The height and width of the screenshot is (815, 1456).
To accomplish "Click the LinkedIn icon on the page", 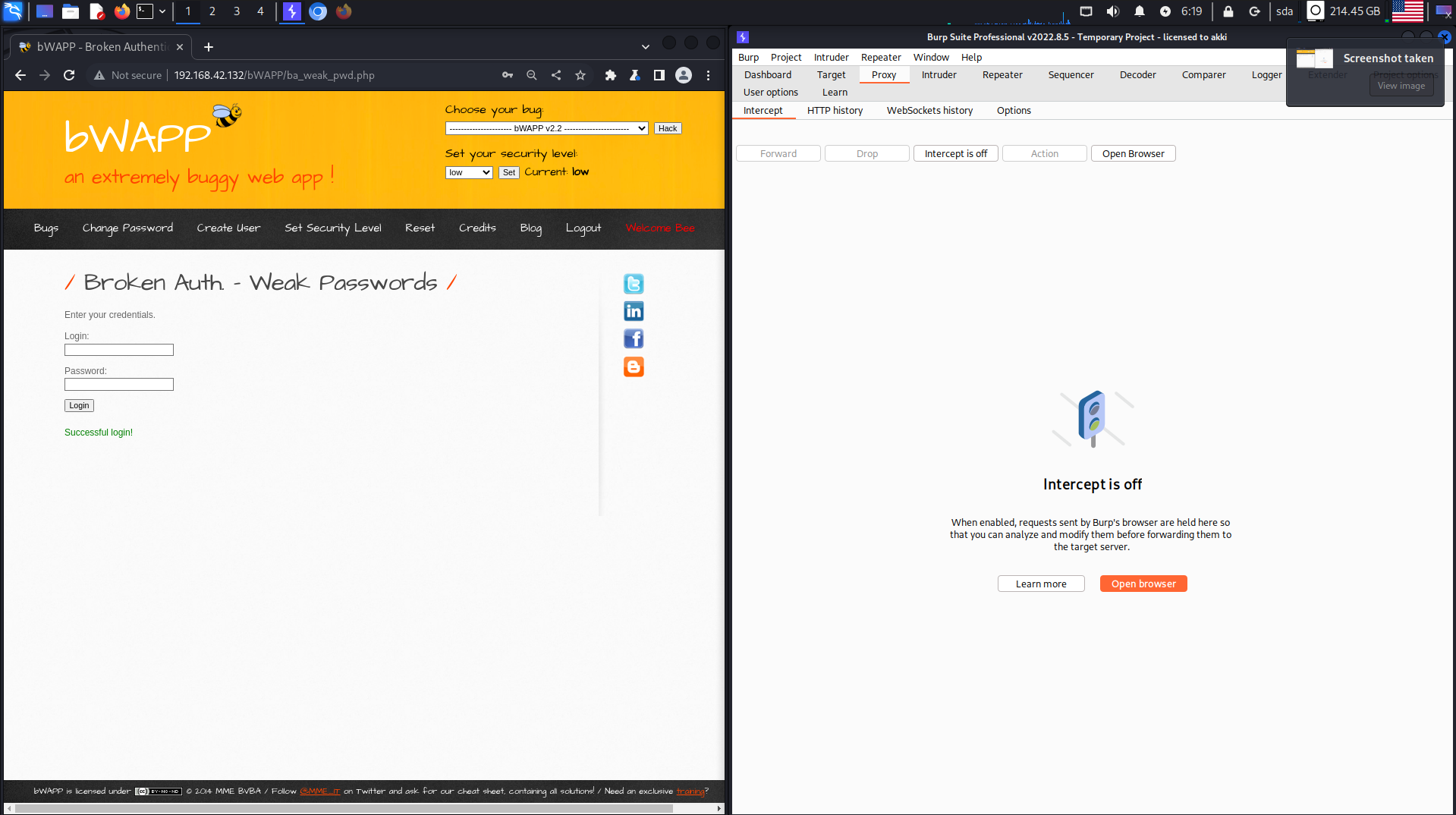I will tap(633, 311).
